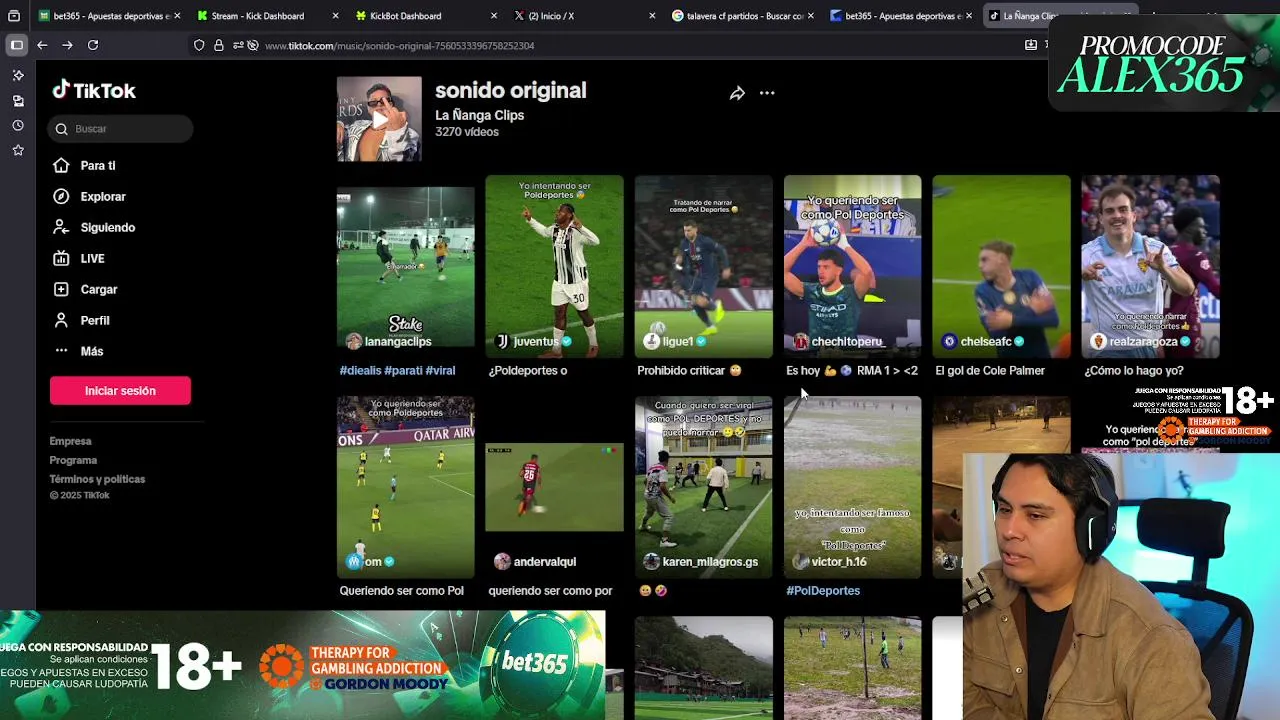Reload the TikTok page

tap(93, 45)
